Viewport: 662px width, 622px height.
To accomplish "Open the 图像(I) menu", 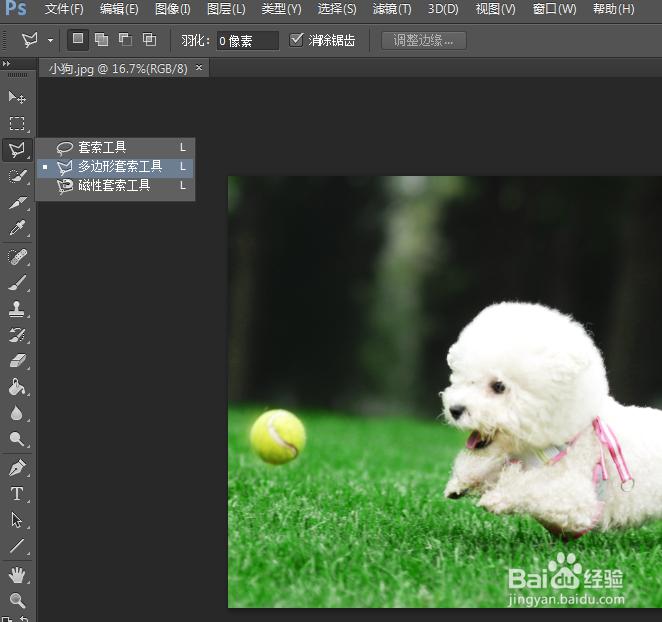I will point(173,9).
